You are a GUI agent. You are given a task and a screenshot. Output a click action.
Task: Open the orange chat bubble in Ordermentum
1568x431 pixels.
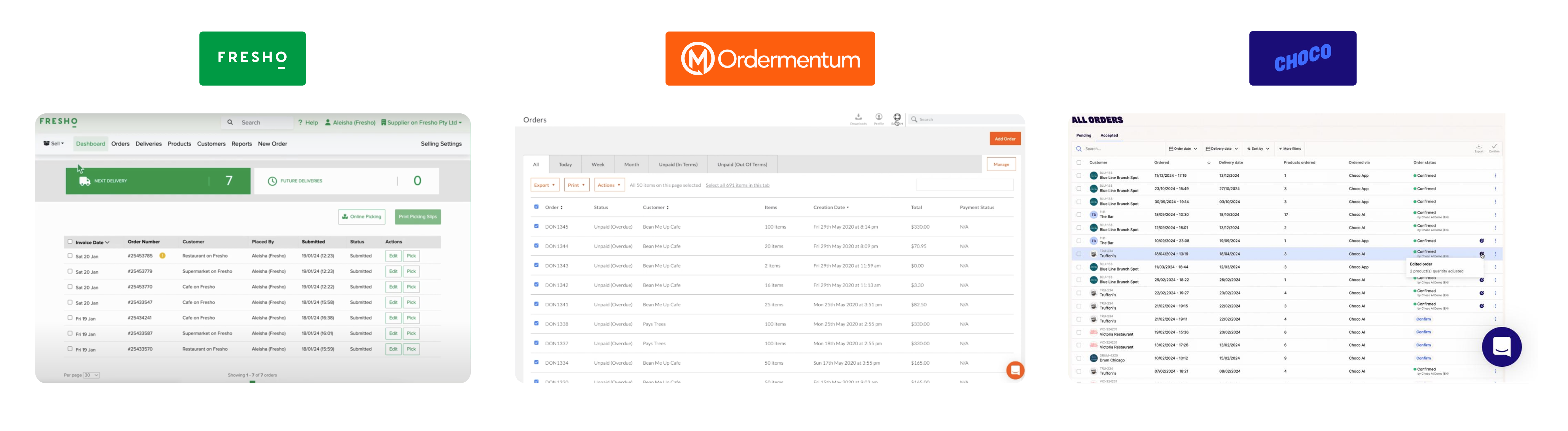pos(1015,370)
